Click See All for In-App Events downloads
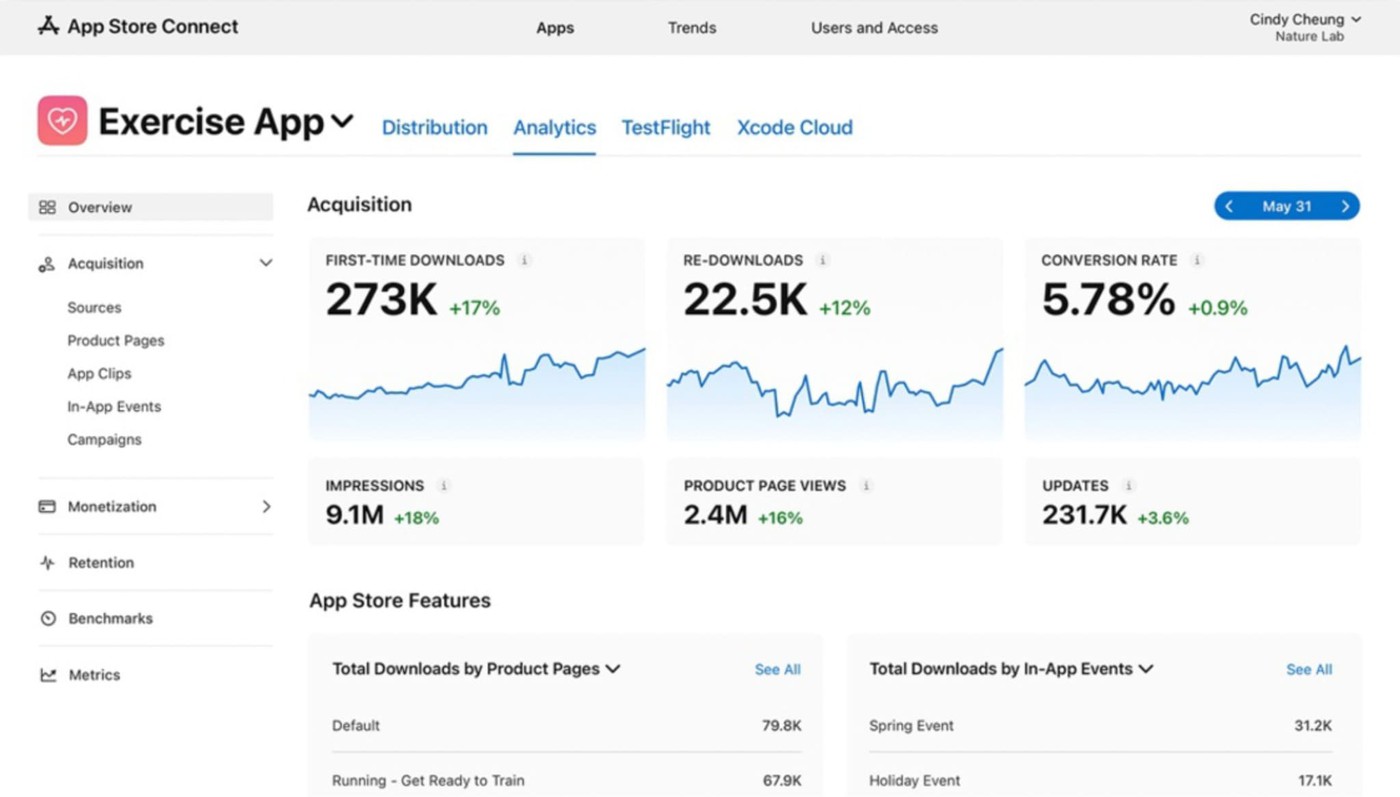The image size is (1400, 797). tap(1309, 670)
